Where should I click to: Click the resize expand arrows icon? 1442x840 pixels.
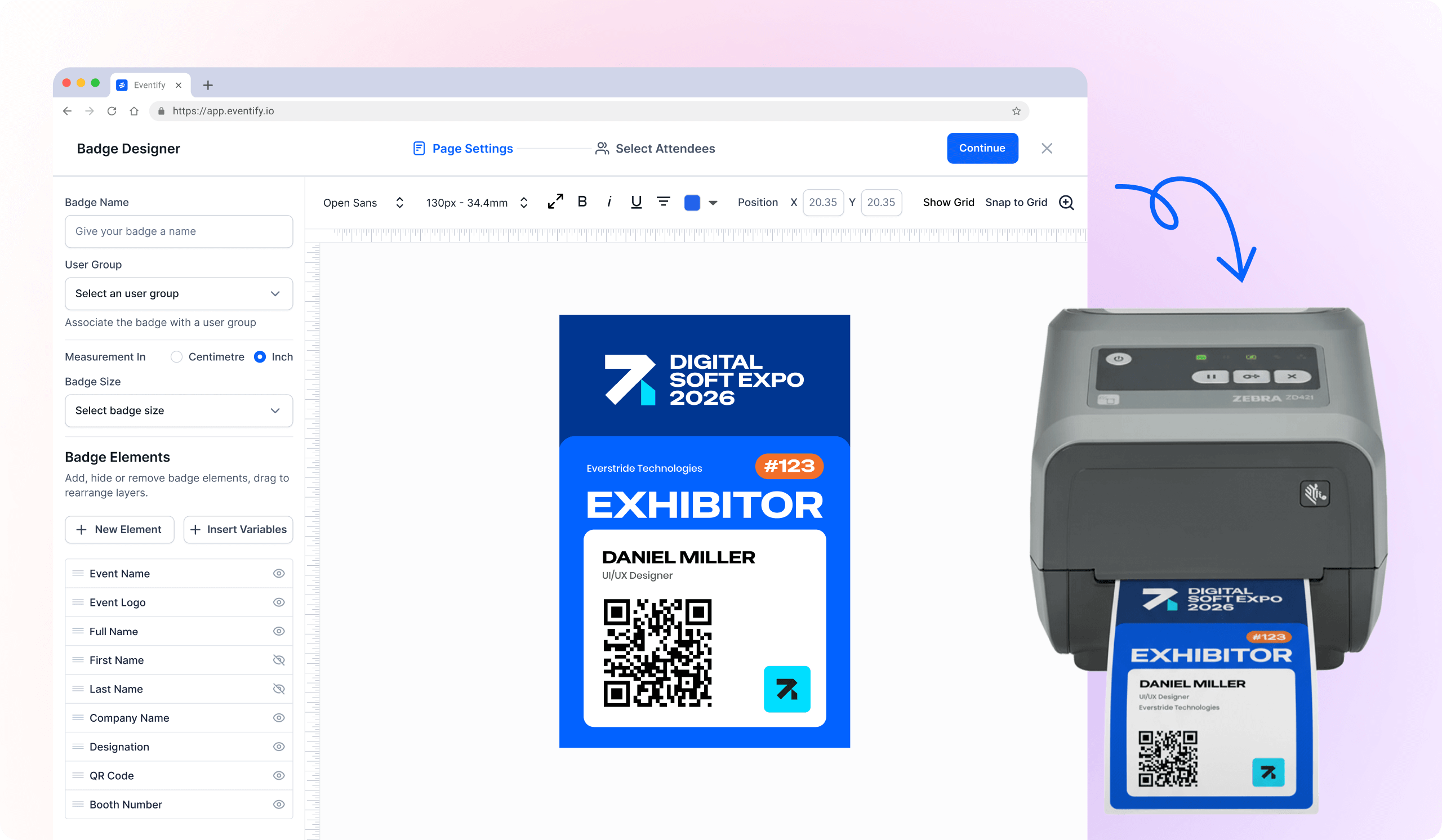point(555,202)
